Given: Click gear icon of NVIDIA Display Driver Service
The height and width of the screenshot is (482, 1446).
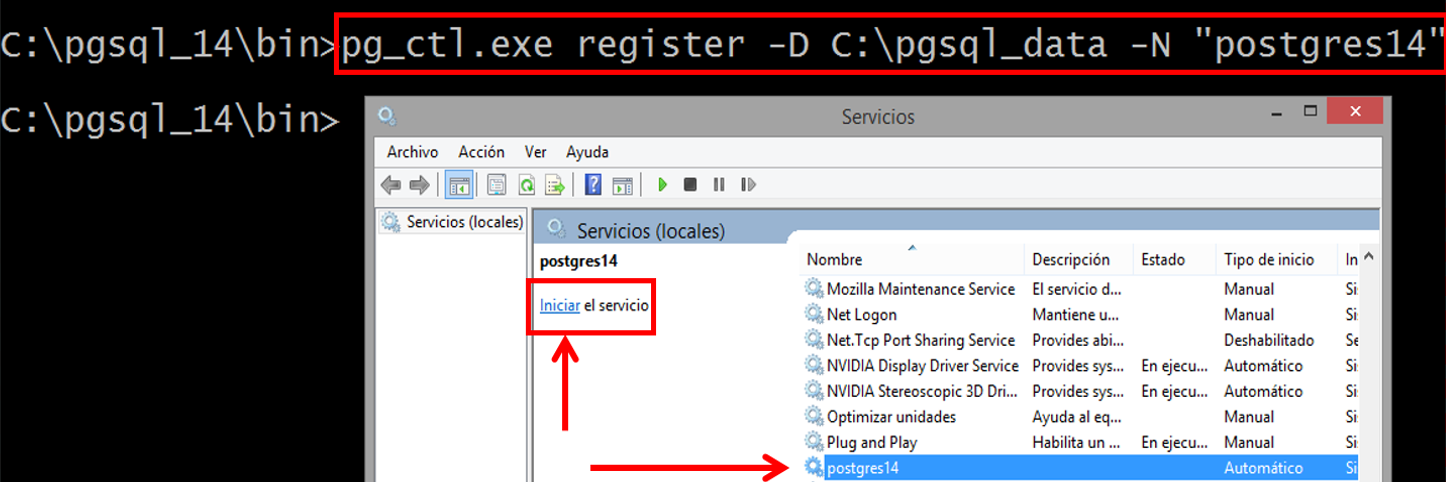Looking at the screenshot, I should click(814, 366).
